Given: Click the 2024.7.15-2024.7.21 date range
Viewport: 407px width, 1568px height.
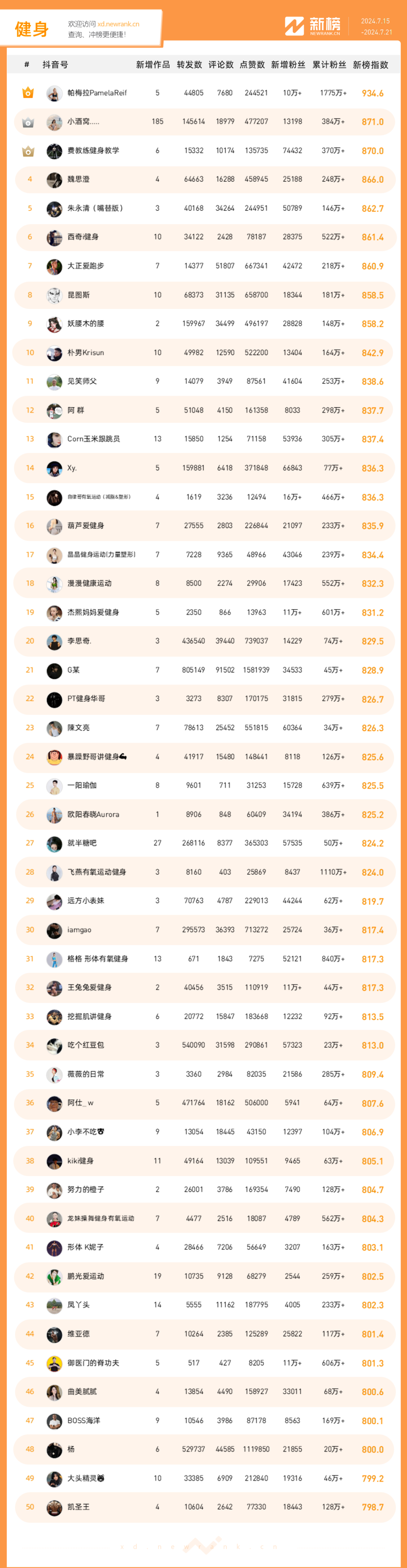Looking at the screenshot, I should point(376,27).
